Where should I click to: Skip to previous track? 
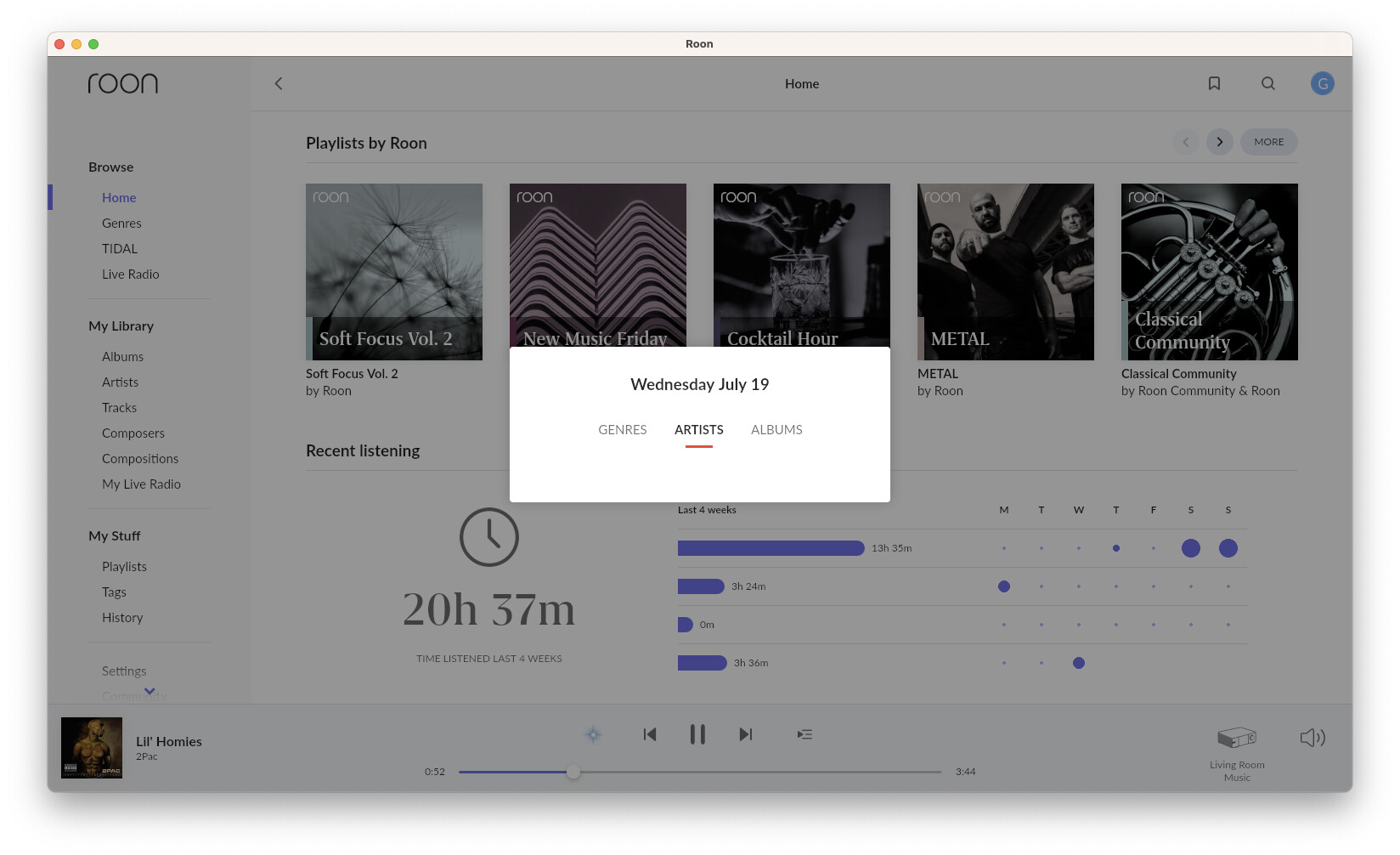650,734
